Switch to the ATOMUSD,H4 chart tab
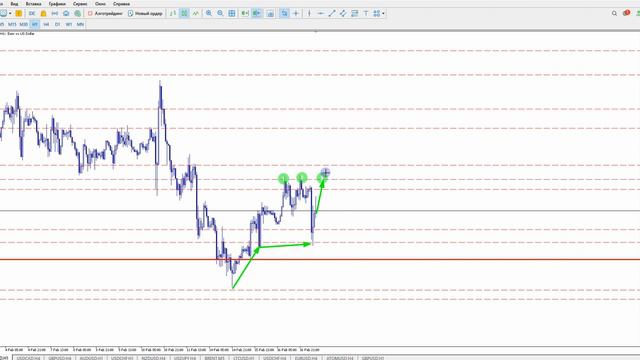Viewport: 640px width, 360px height. pos(340,358)
